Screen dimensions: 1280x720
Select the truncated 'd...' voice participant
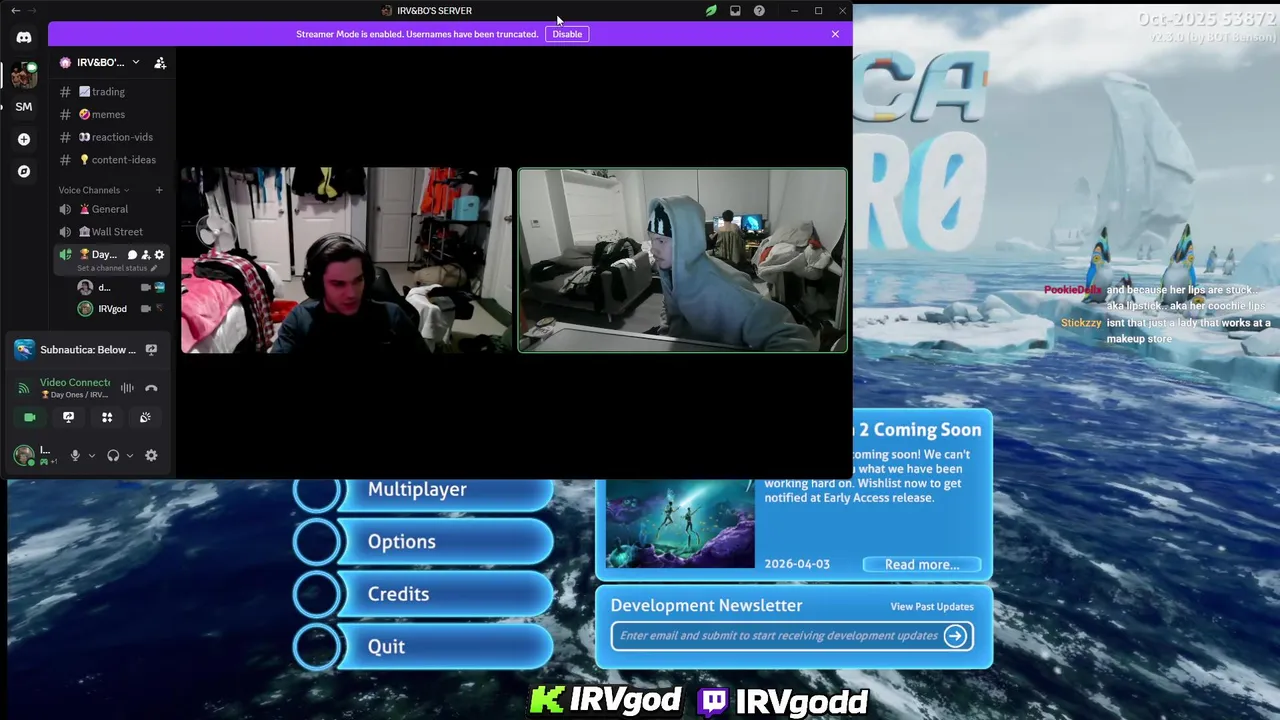click(104, 287)
